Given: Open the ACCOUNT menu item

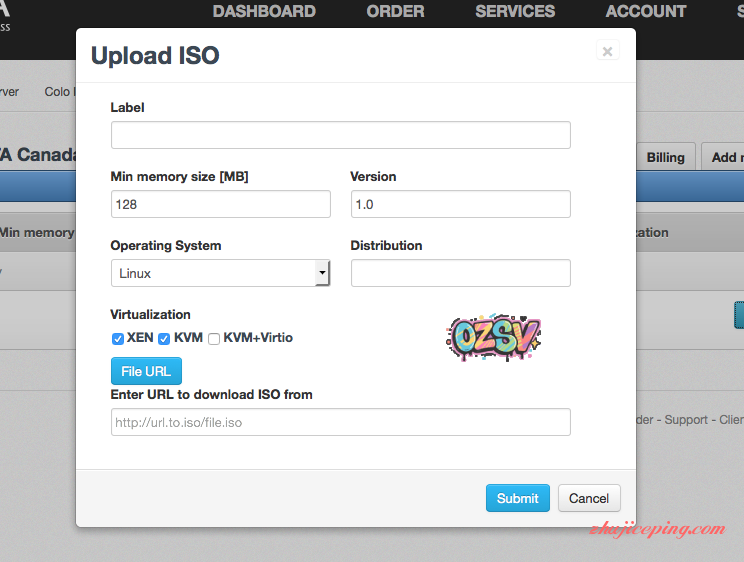Looking at the screenshot, I should (x=646, y=12).
